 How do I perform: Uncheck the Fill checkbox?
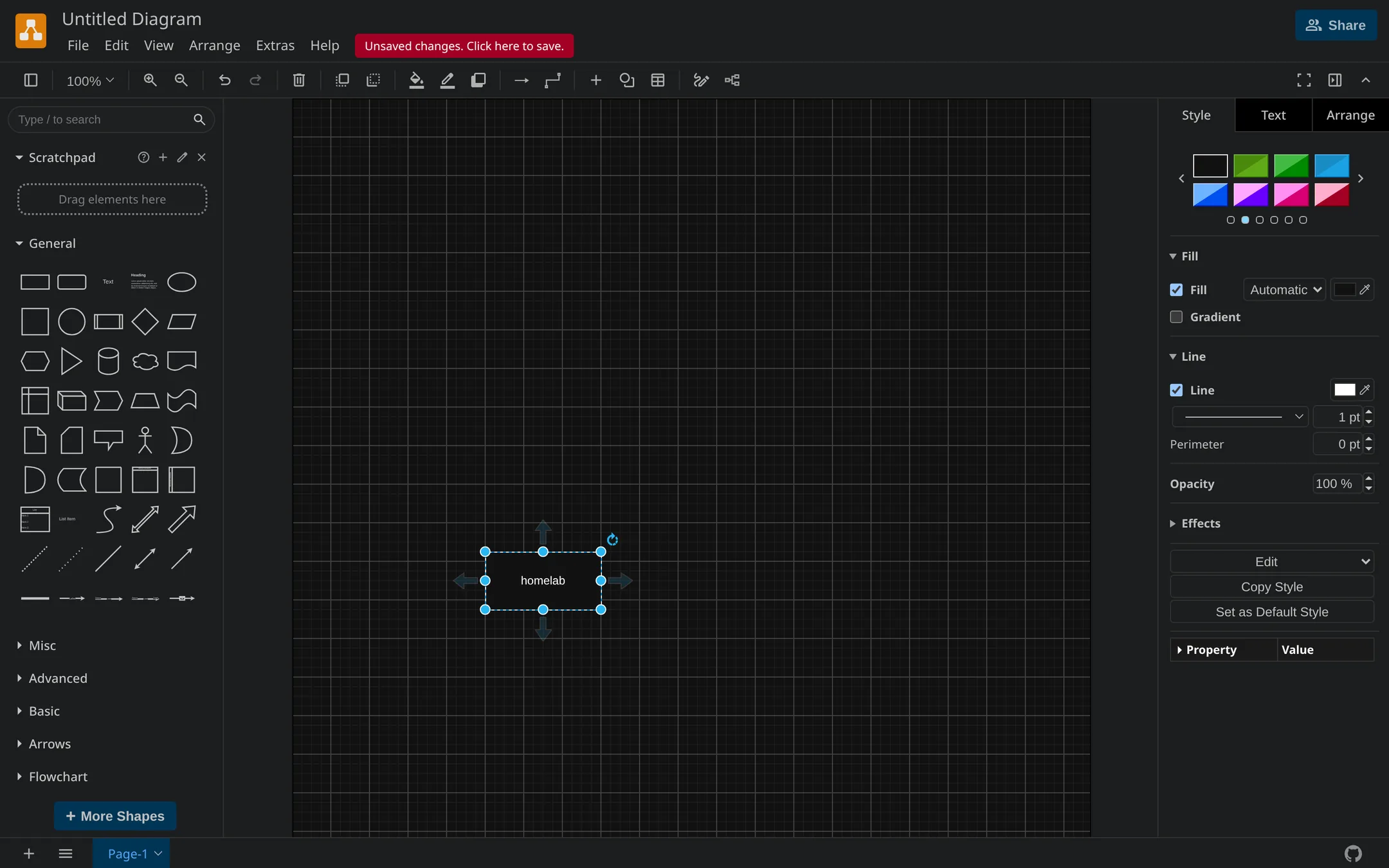click(x=1176, y=290)
